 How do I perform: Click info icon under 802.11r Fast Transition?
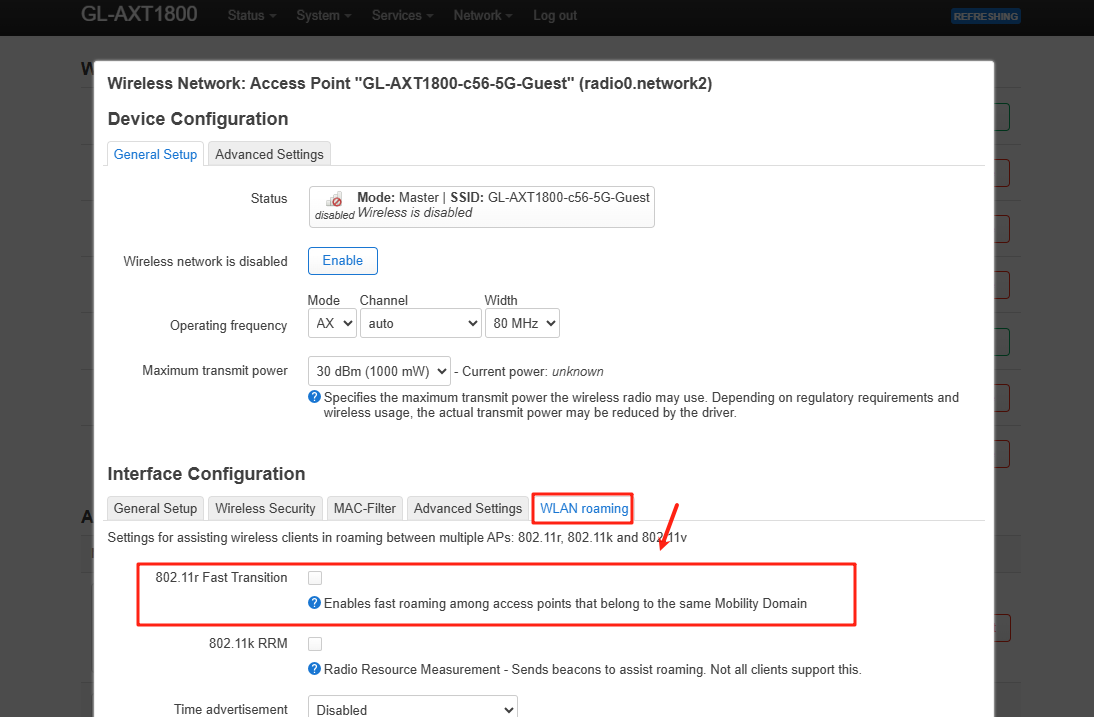point(314,603)
